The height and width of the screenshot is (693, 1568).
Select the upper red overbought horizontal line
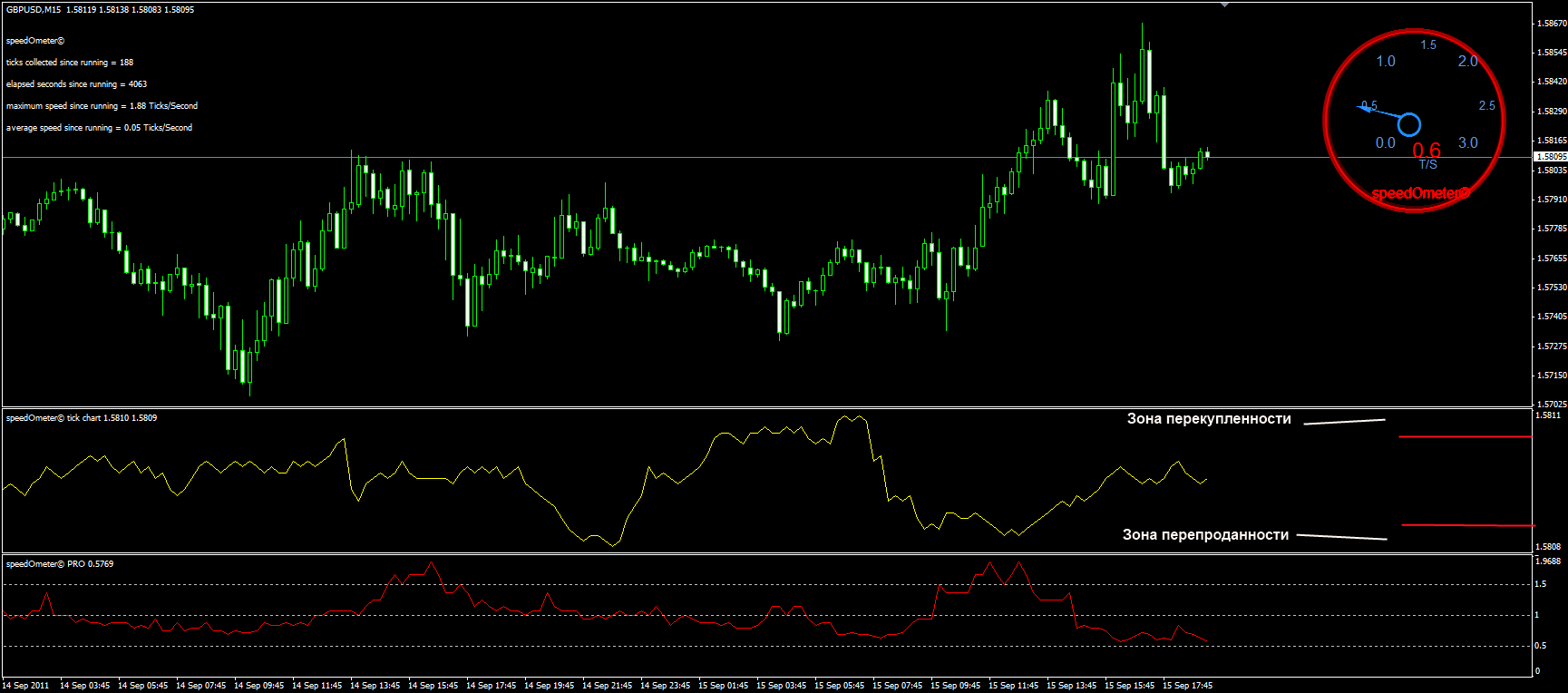[x=1466, y=437]
